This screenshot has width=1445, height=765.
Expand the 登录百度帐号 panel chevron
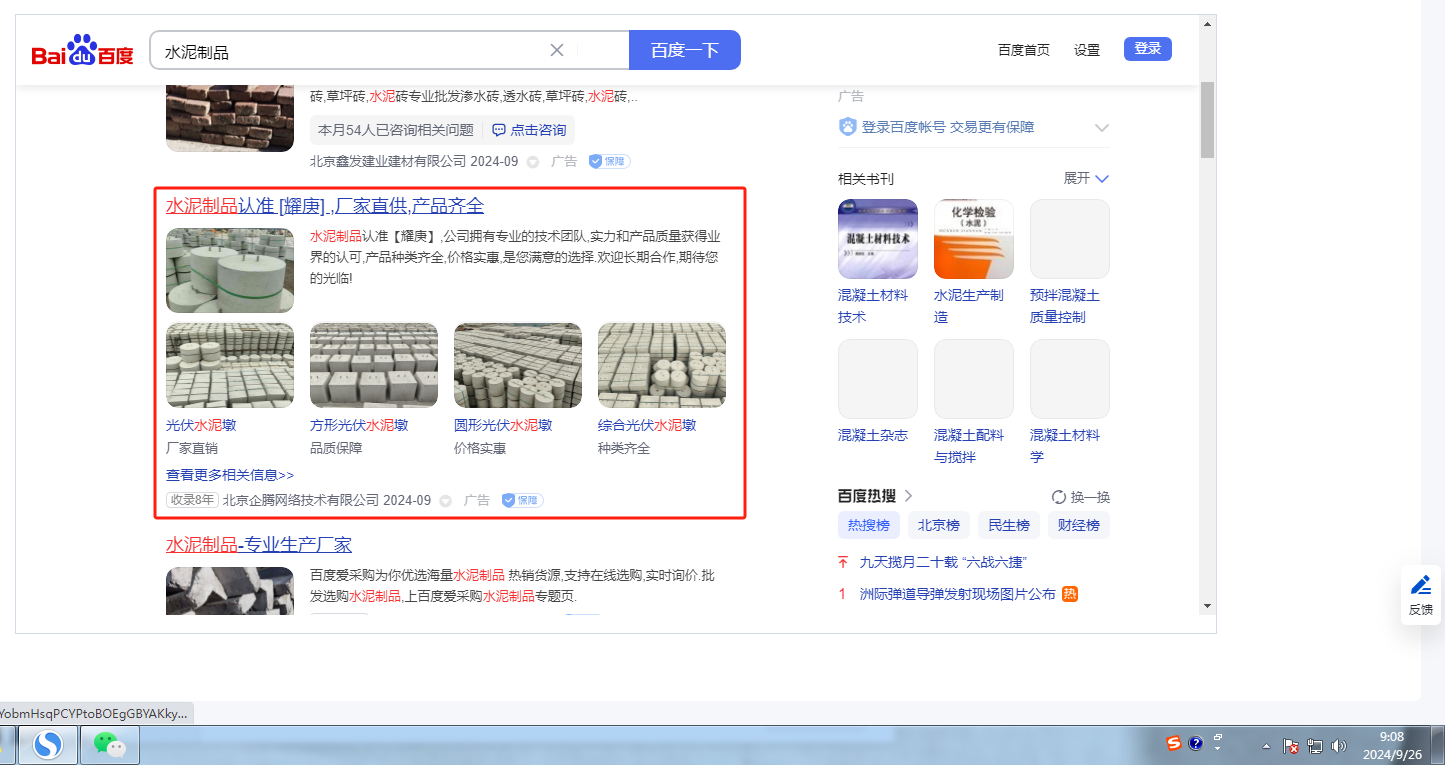point(1102,128)
